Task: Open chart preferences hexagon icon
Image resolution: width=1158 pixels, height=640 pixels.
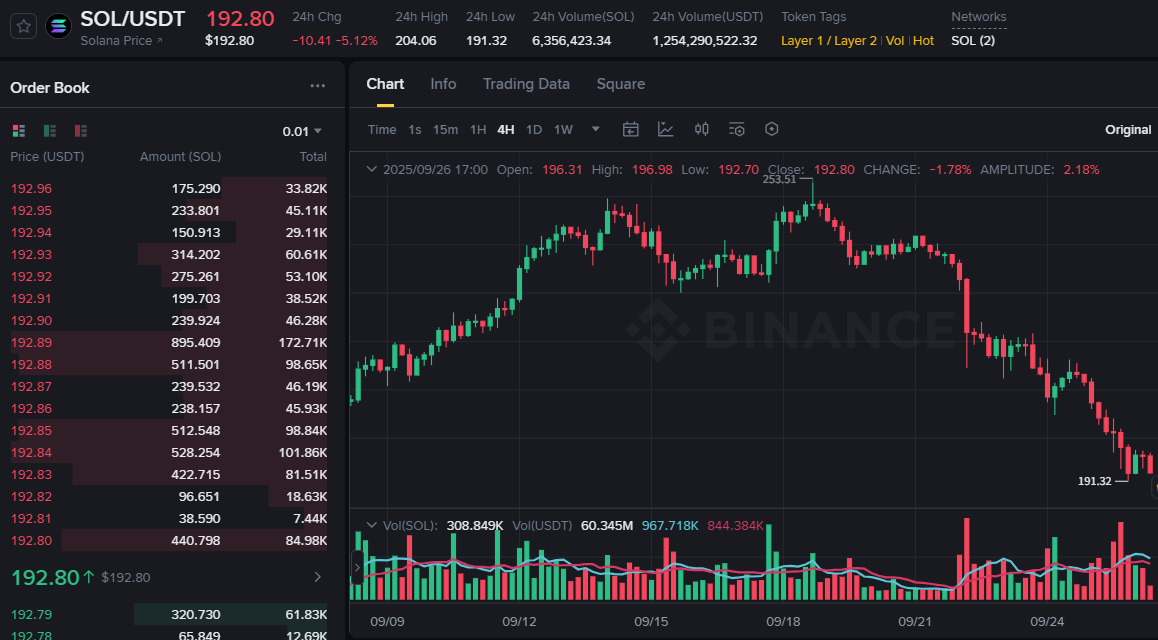Action: [x=772, y=129]
